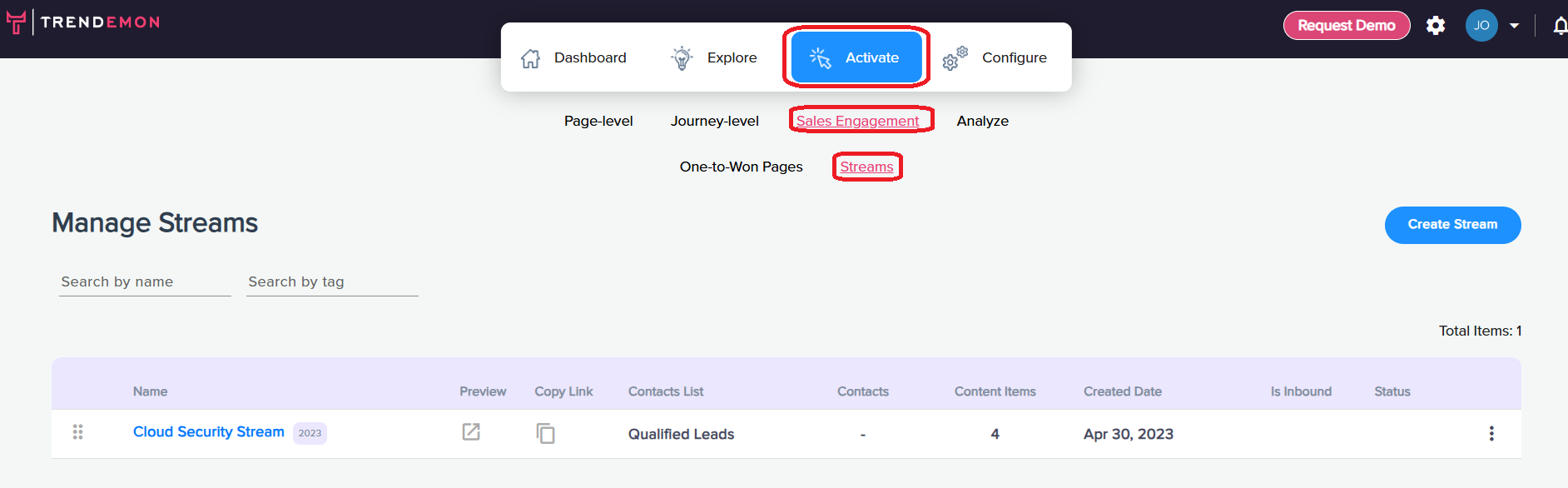Click the Create Stream button
The height and width of the screenshot is (488, 1568).
1452,225
